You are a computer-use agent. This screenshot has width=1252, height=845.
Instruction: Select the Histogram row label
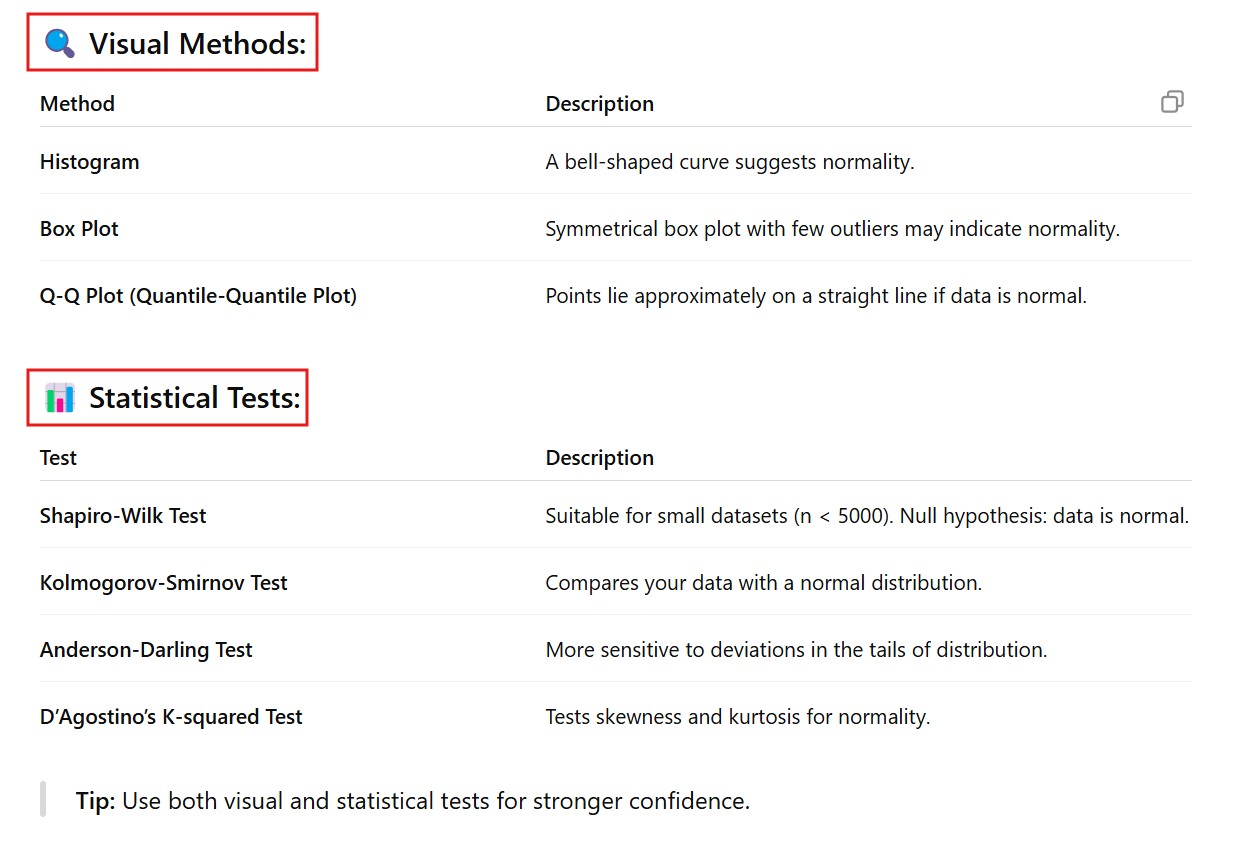(90, 162)
